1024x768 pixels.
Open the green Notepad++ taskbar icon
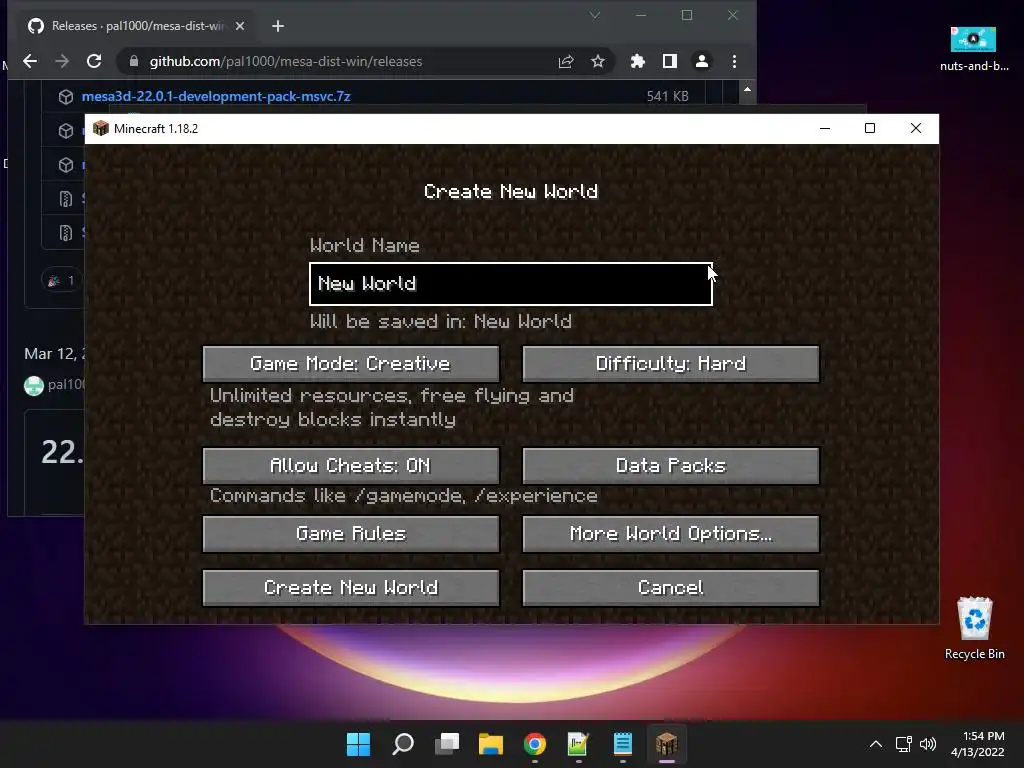579,744
